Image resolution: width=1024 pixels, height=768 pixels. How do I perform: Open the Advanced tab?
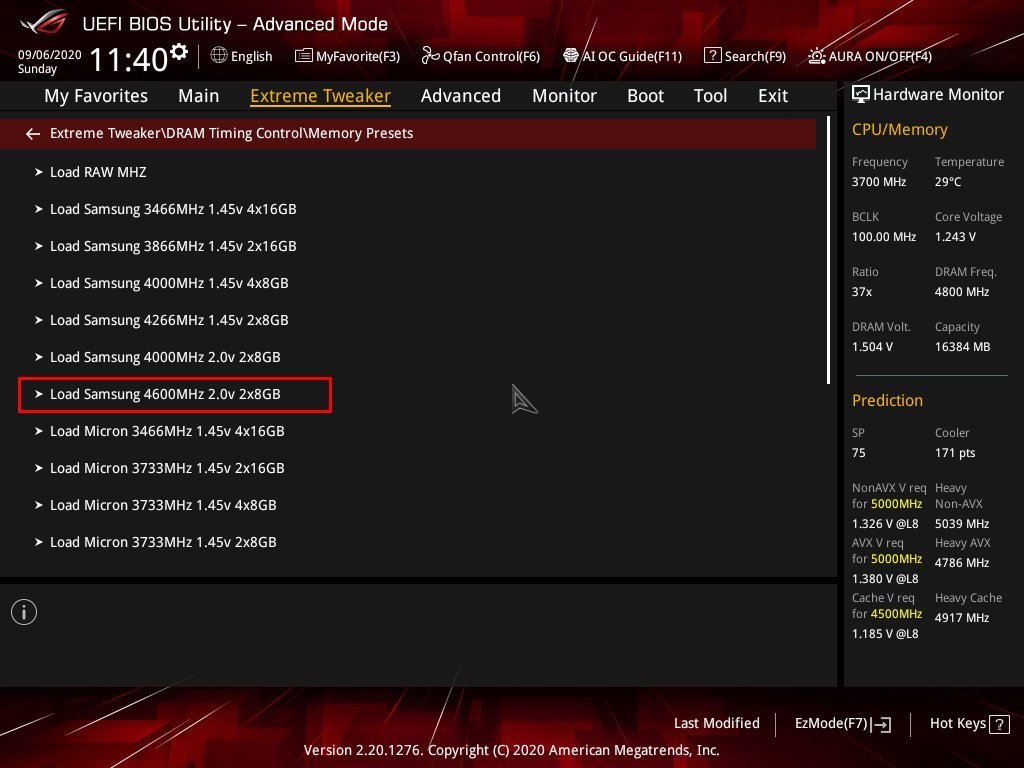click(x=460, y=96)
